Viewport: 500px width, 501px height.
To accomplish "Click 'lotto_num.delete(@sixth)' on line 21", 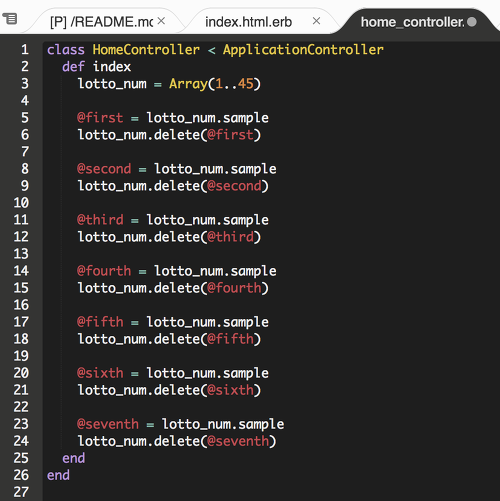I will (169, 390).
